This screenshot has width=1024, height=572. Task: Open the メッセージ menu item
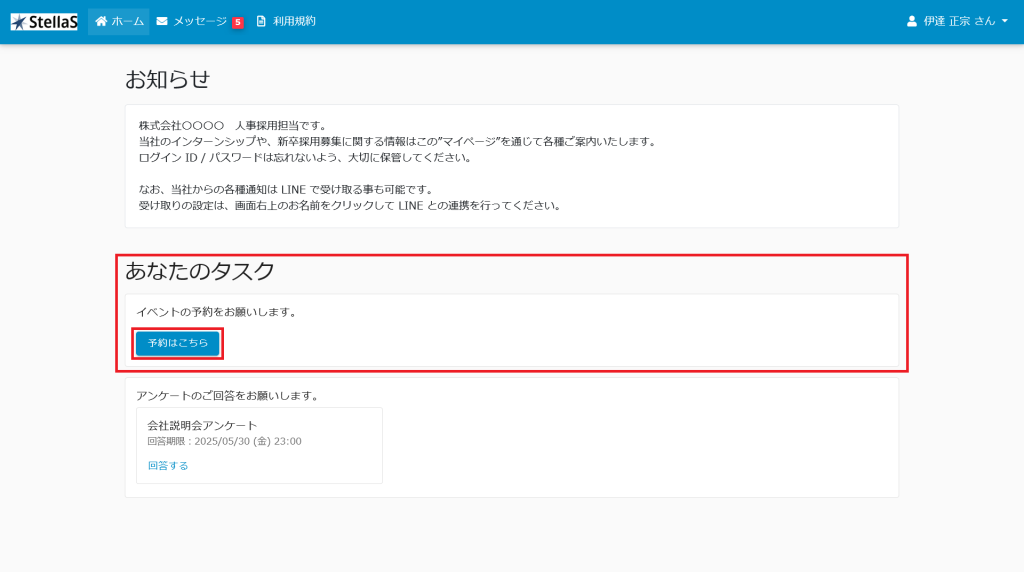tap(200, 21)
